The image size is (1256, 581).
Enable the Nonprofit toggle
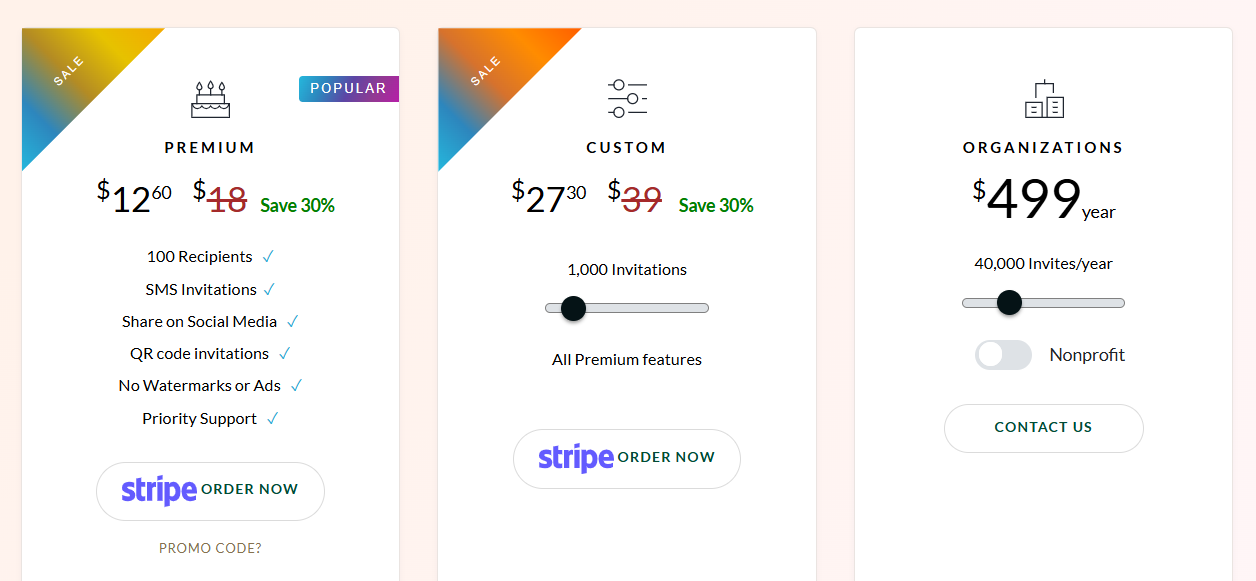[1003, 355]
